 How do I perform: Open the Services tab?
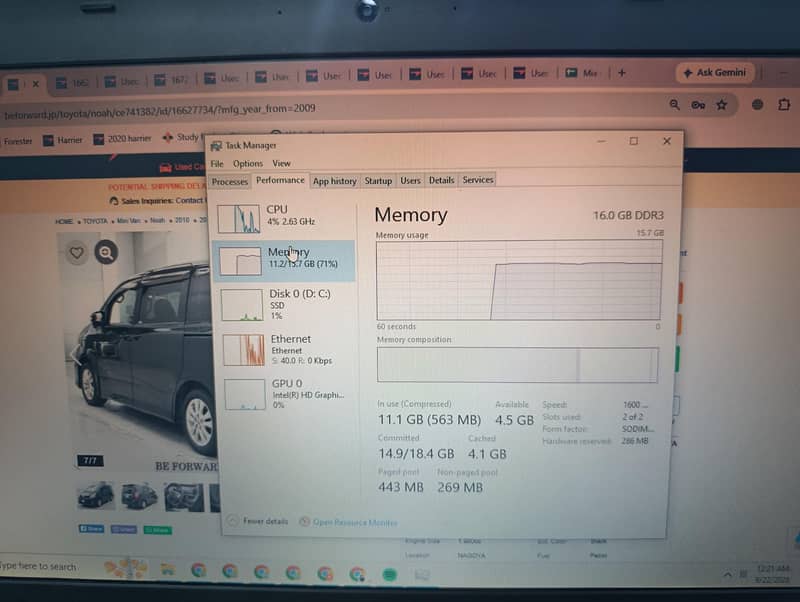click(478, 180)
